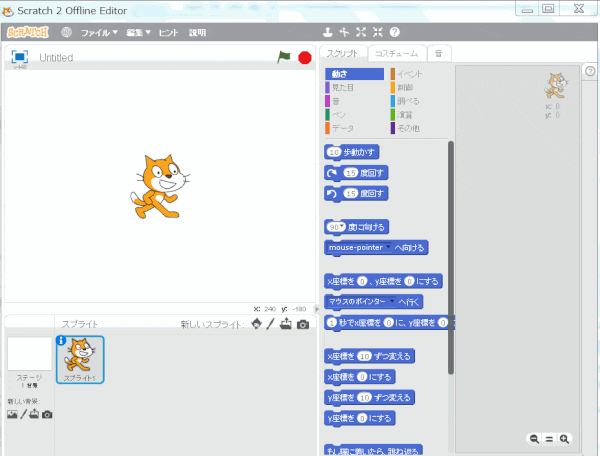Image resolution: width=600 pixels, height=456 pixels.
Task: Click the blocks palette vertical scrollbar
Action: (x=451, y=257)
